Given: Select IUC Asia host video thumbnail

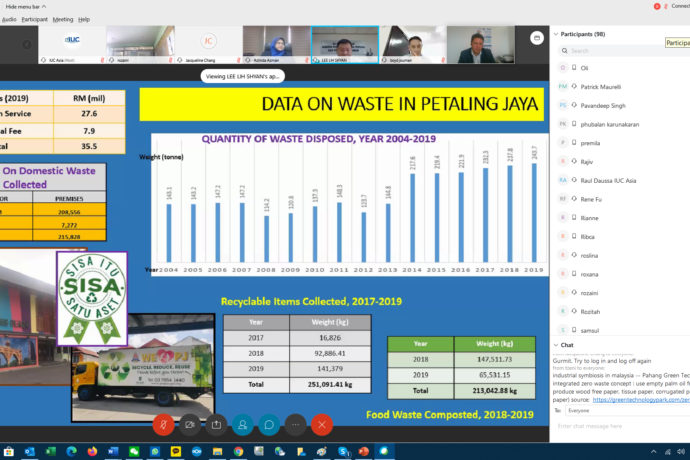Looking at the screenshot, I should pyautogui.click(x=72, y=44).
